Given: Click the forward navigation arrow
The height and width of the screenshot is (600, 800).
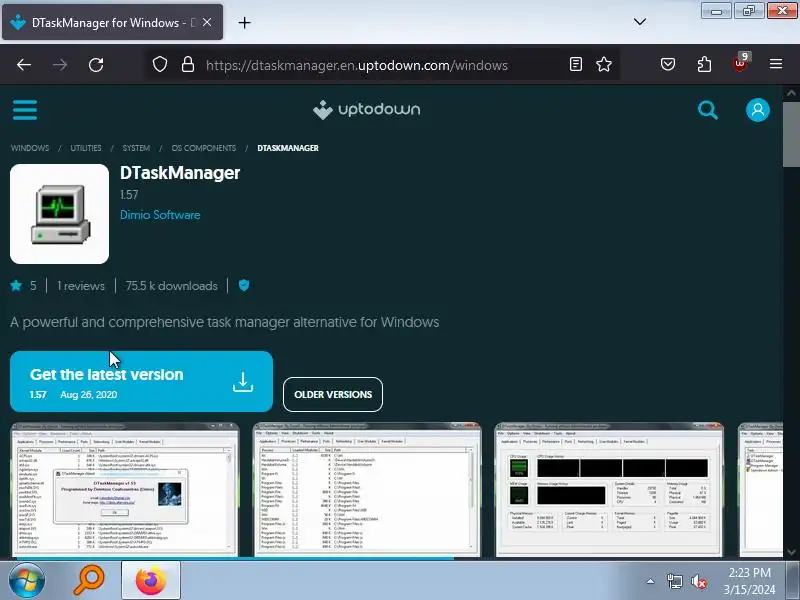Looking at the screenshot, I should point(60,65).
